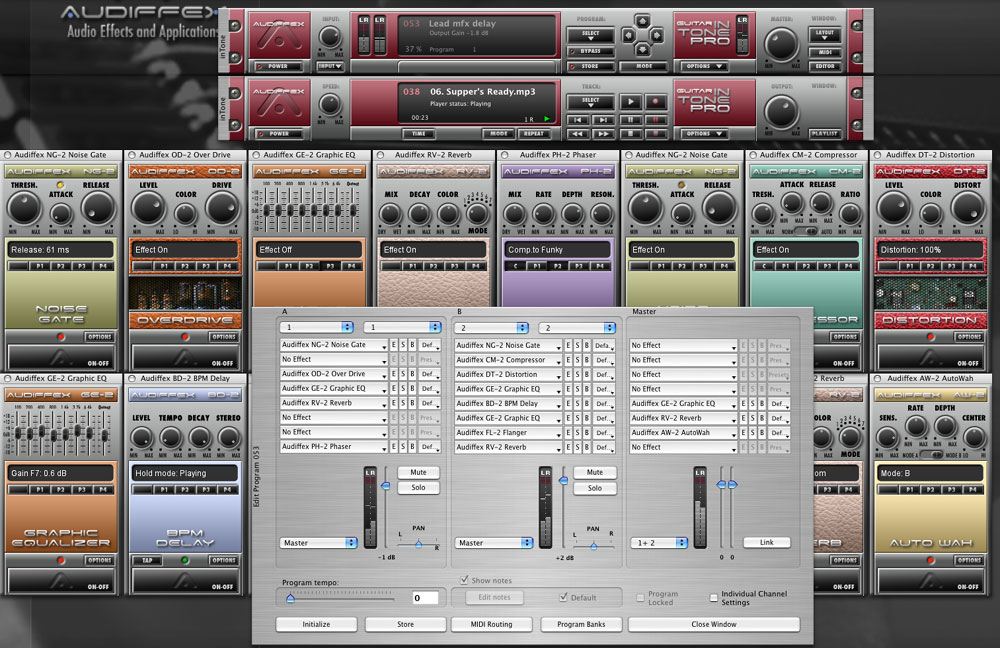
Task: Open the Options menu on the top rack
Action: 705,67
